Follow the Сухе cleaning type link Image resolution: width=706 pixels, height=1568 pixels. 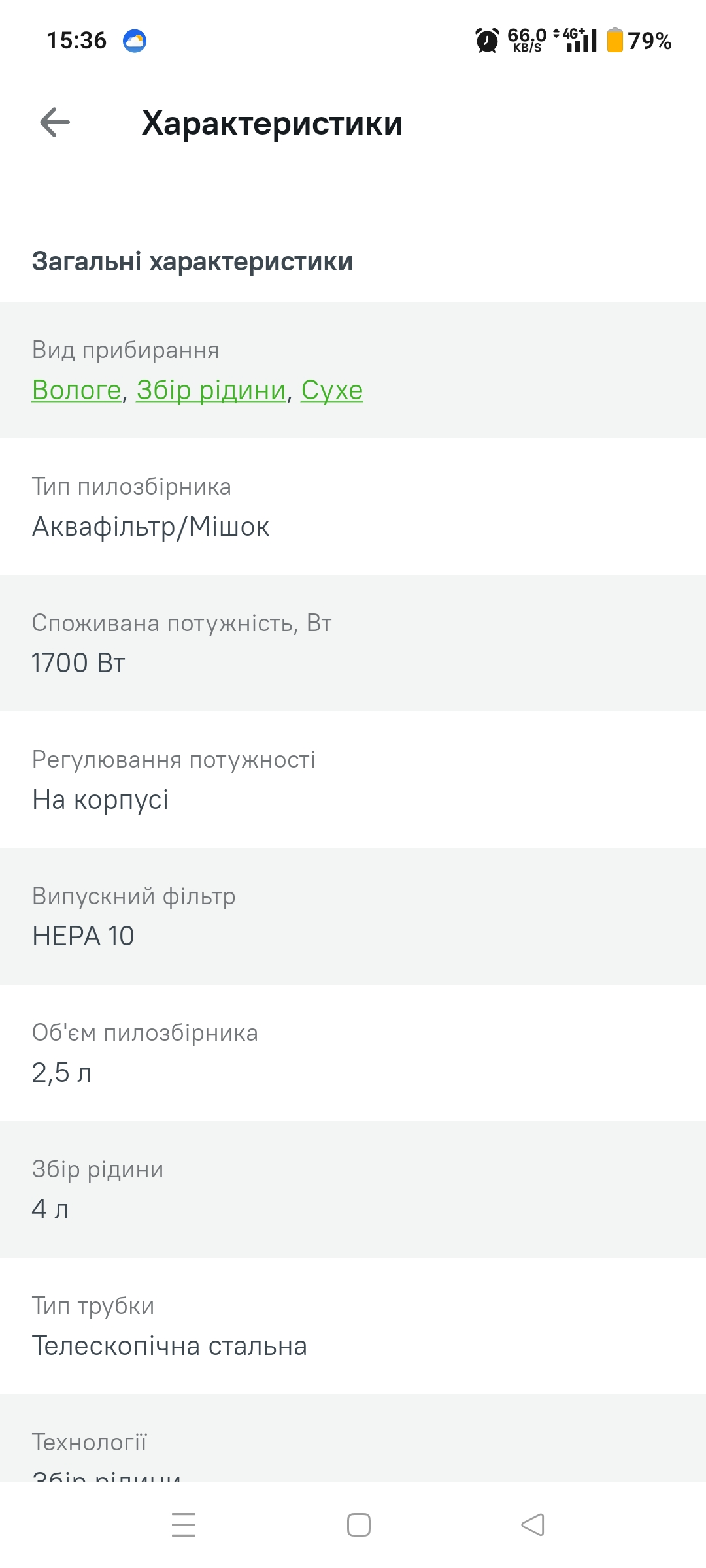coord(331,390)
